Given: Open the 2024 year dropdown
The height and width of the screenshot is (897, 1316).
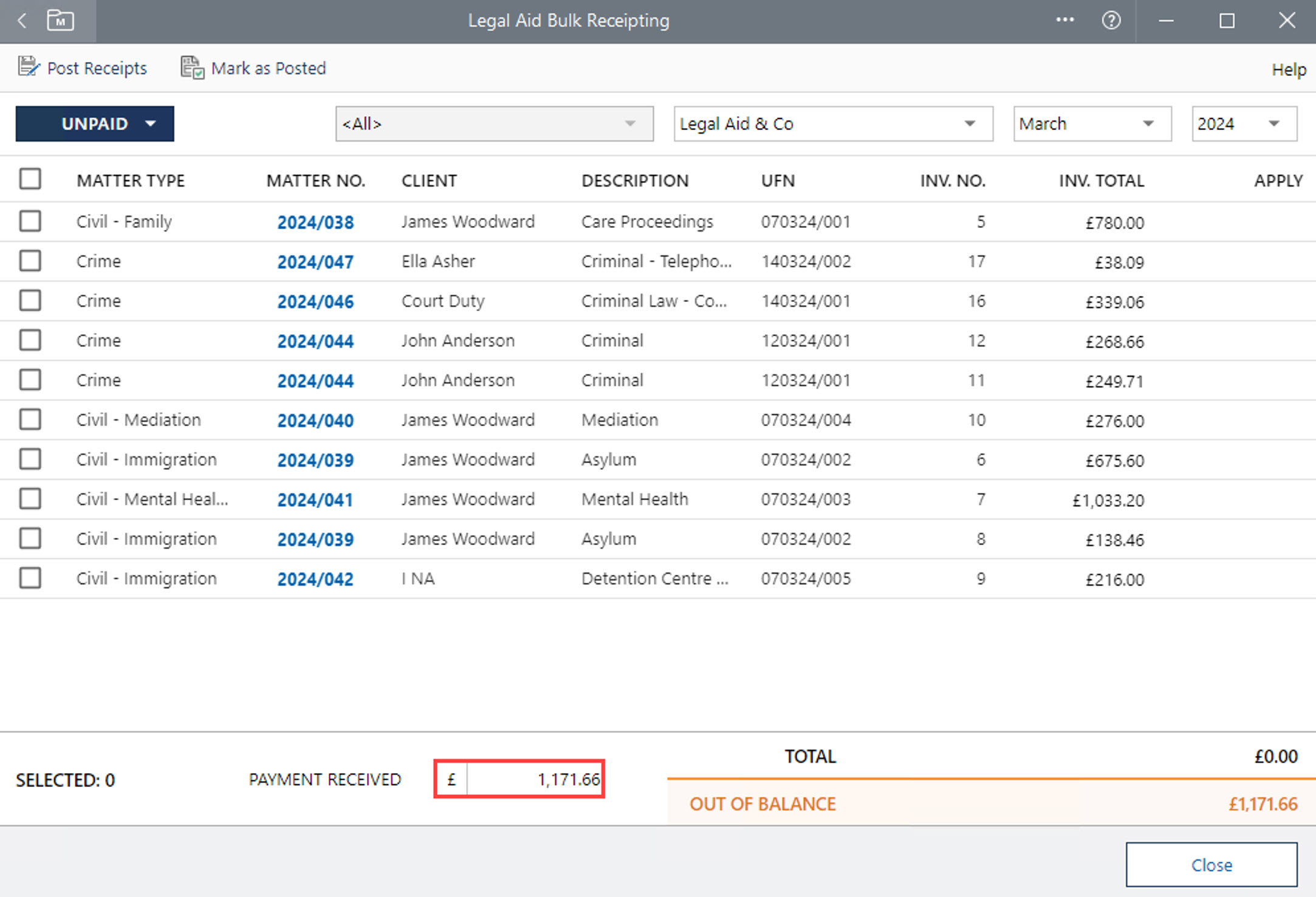Looking at the screenshot, I should (1244, 124).
